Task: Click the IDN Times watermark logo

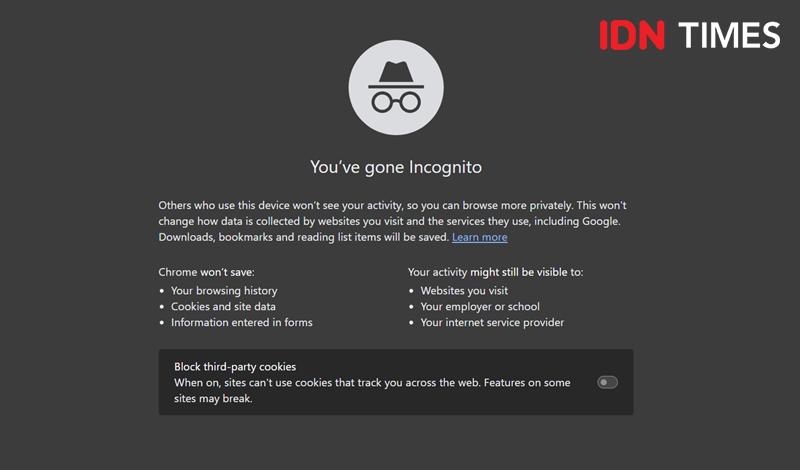Action: pyautogui.click(x=690, y=35)
